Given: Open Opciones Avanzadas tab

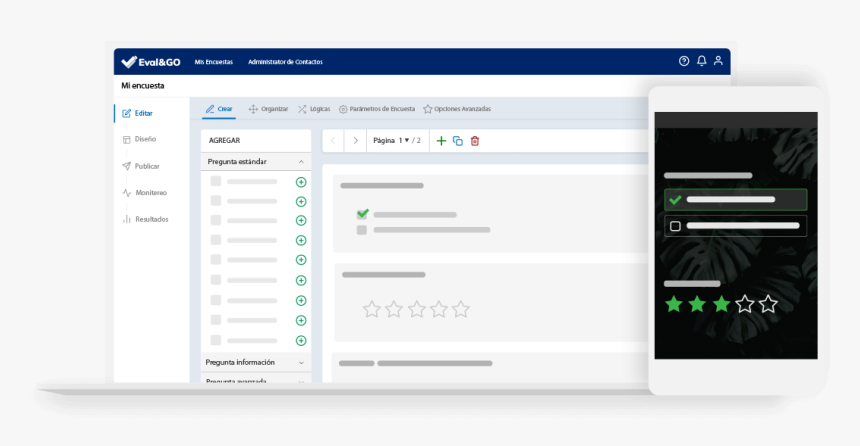Looking at the screenshot, I should pyautogui.click(x=457, y=109).
